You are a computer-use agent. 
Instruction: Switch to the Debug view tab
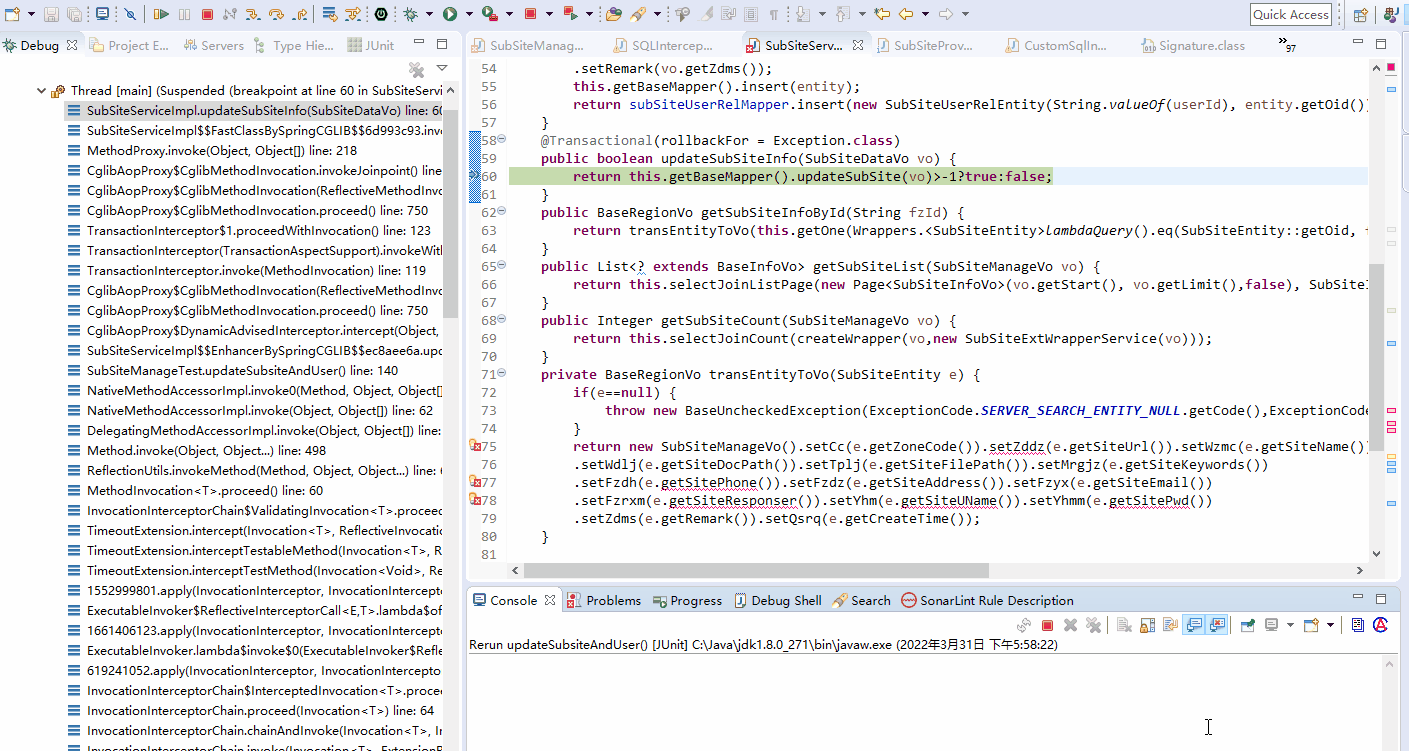(x=39, y=45)
